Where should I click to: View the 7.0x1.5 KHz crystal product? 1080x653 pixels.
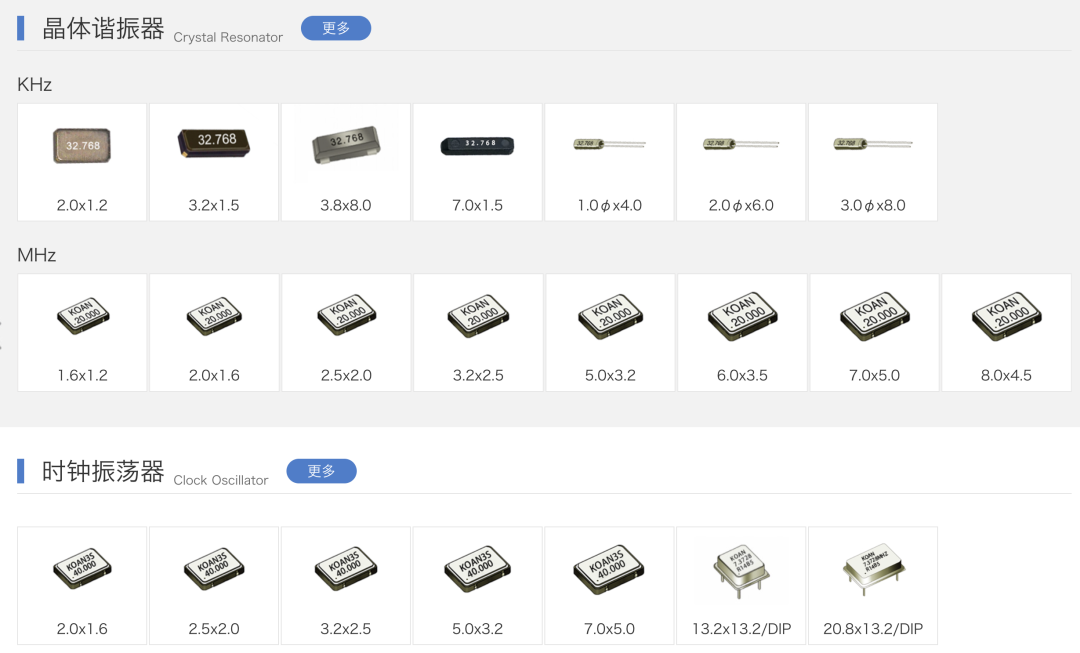click(477, 163)
